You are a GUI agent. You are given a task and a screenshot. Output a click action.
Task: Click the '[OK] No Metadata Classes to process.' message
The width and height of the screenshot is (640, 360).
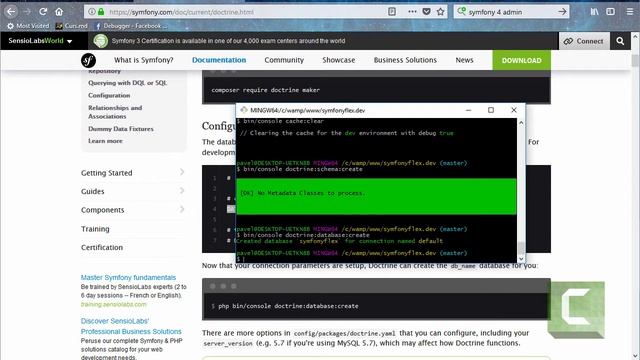[x=302, y=193]
